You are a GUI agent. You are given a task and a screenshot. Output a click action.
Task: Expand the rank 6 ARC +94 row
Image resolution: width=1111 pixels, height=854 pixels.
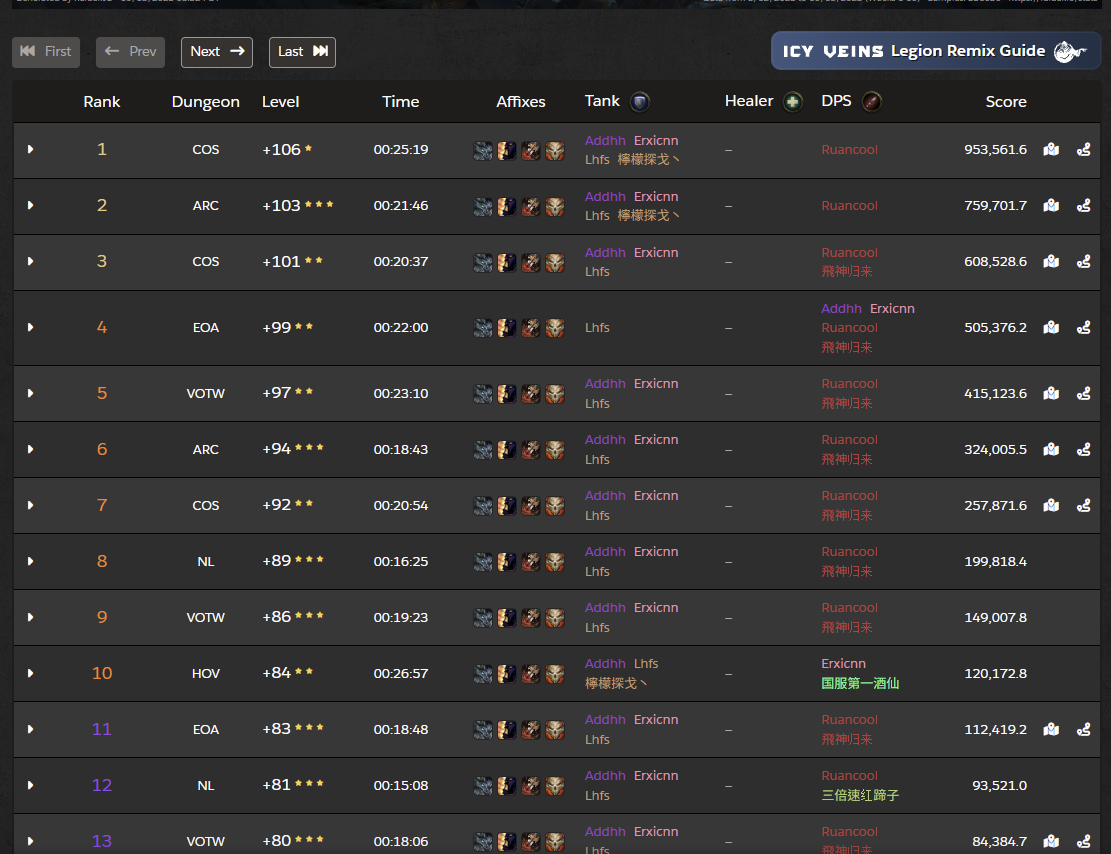(30, 449)
